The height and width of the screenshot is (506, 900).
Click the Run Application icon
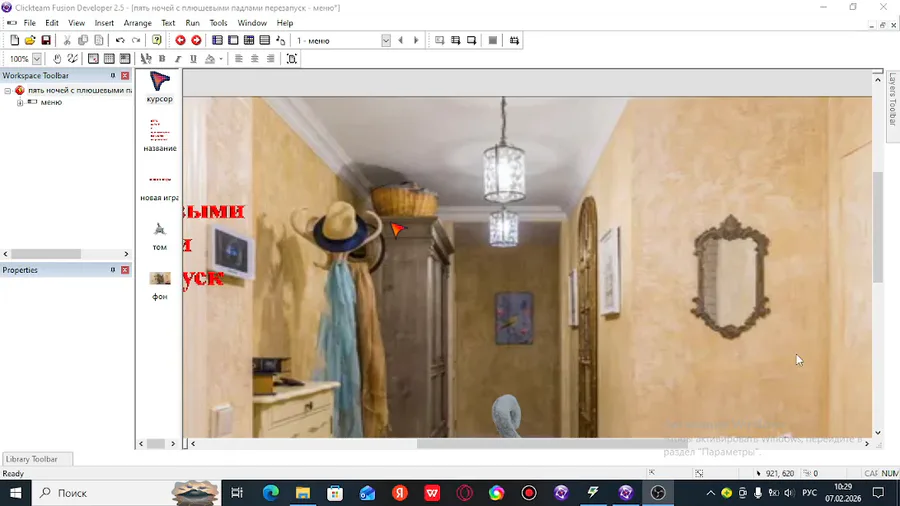pyautogui.click(x=455, y=40)
